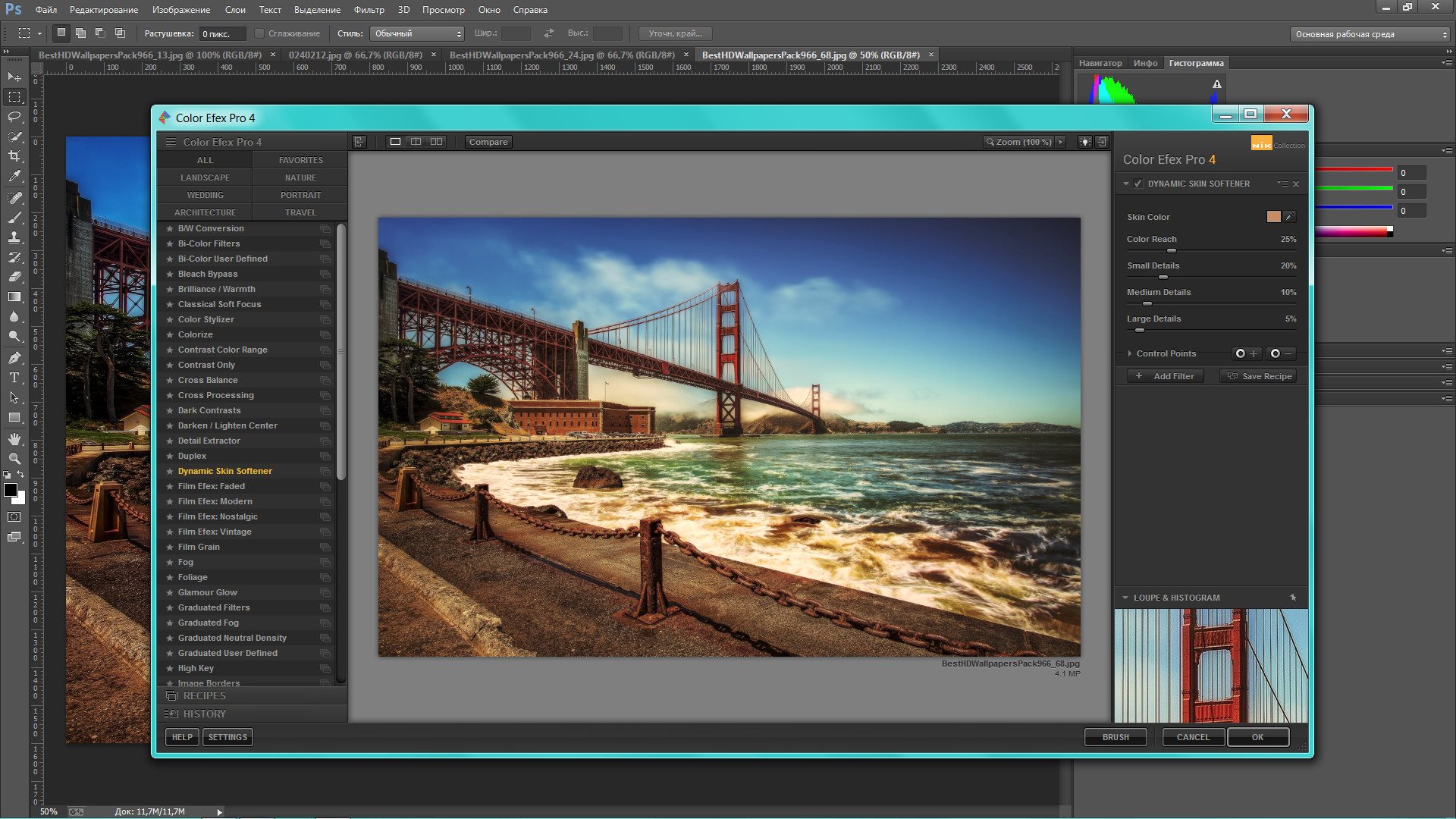
Task: Click the Eyedropper tool in toolbar
Action: point(13,177)
